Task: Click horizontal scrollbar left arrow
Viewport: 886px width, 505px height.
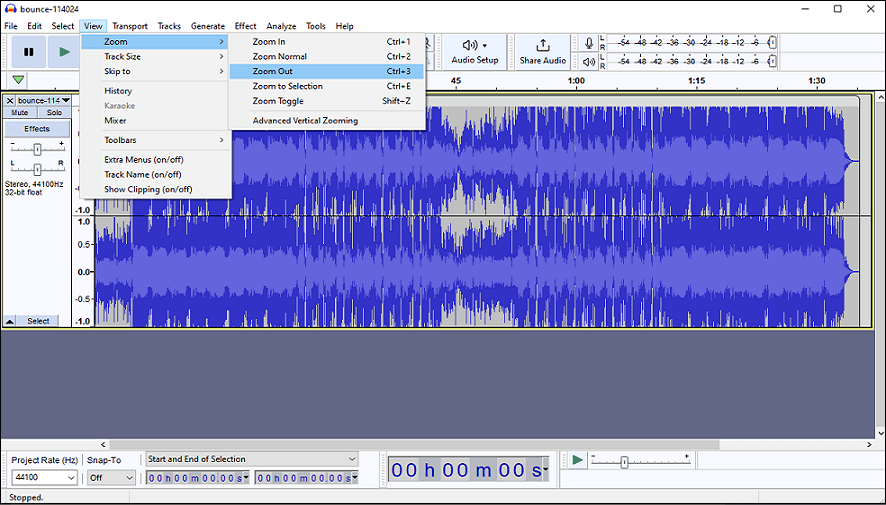Action: [x=104, y=445]
